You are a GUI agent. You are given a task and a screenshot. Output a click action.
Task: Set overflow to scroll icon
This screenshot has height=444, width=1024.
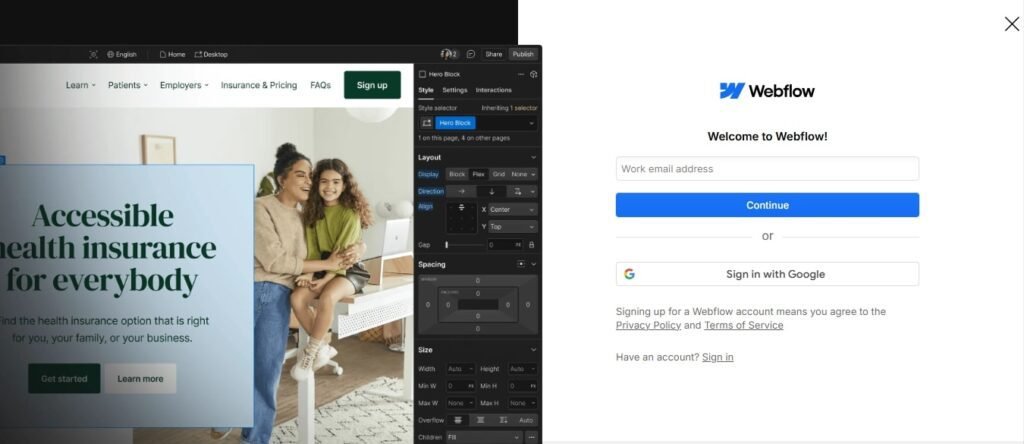pos(504,420)
